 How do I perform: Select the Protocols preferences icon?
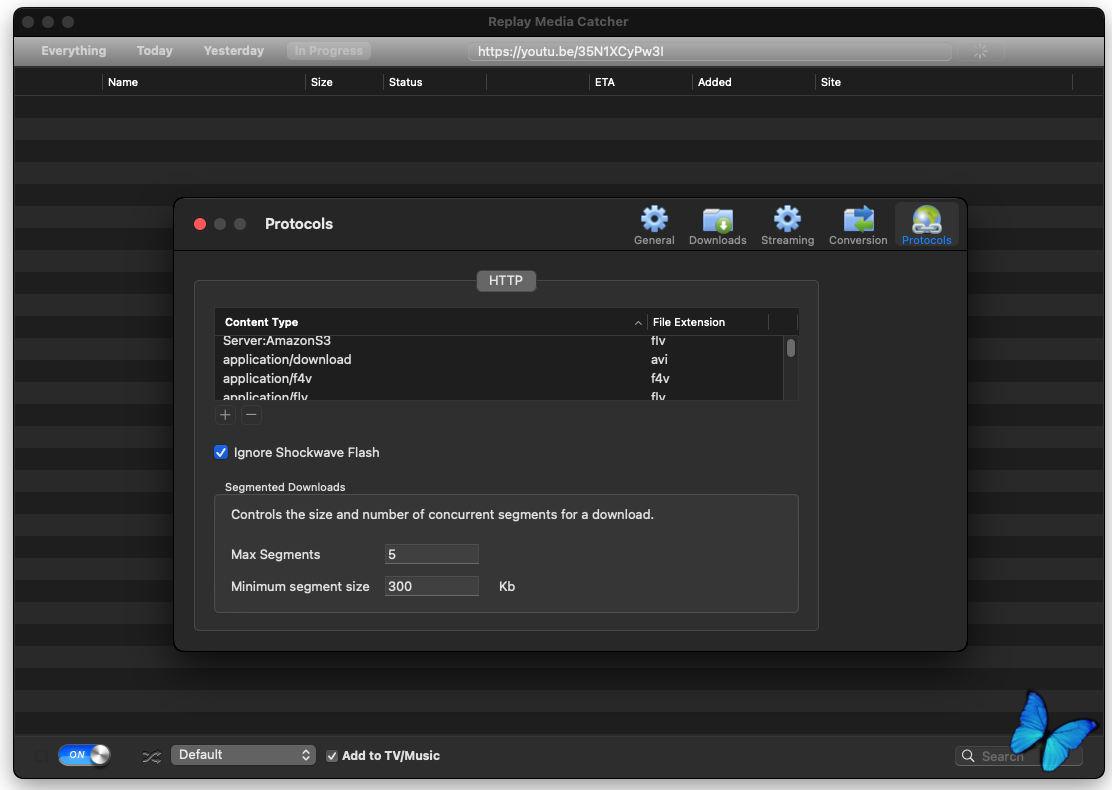(926, 225)
